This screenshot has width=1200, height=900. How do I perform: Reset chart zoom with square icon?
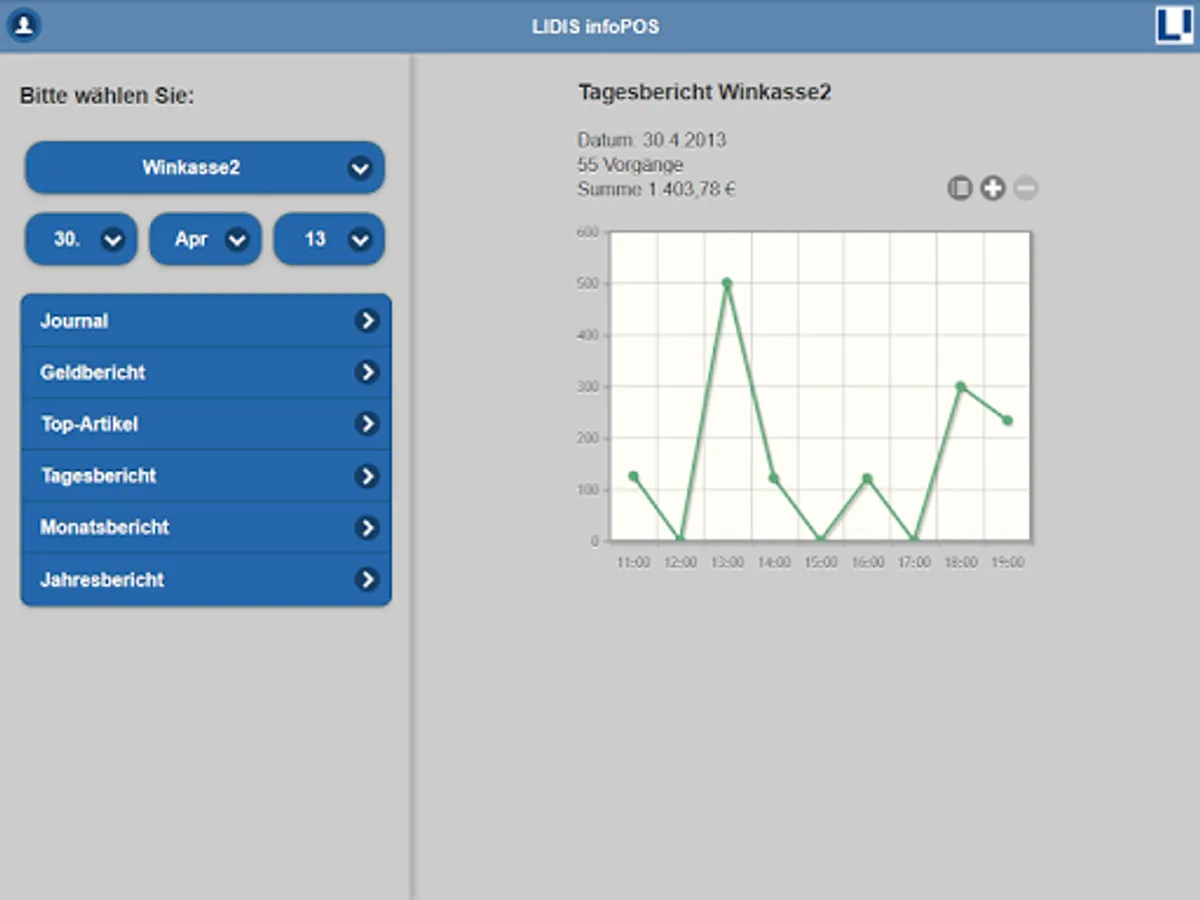(x=960, y=187)
